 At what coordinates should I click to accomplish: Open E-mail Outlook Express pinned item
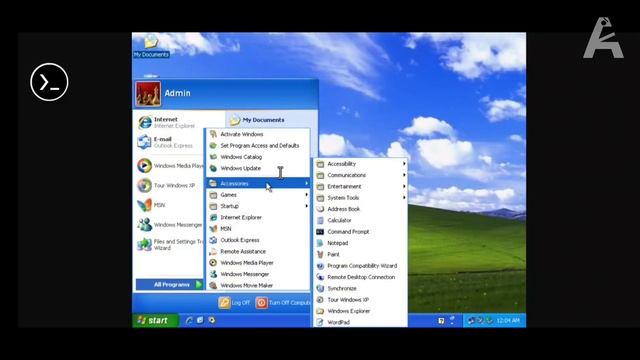170,142
